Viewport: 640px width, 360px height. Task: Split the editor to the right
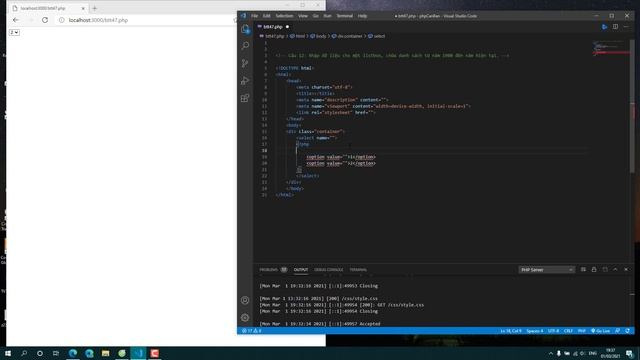(615, 27)
